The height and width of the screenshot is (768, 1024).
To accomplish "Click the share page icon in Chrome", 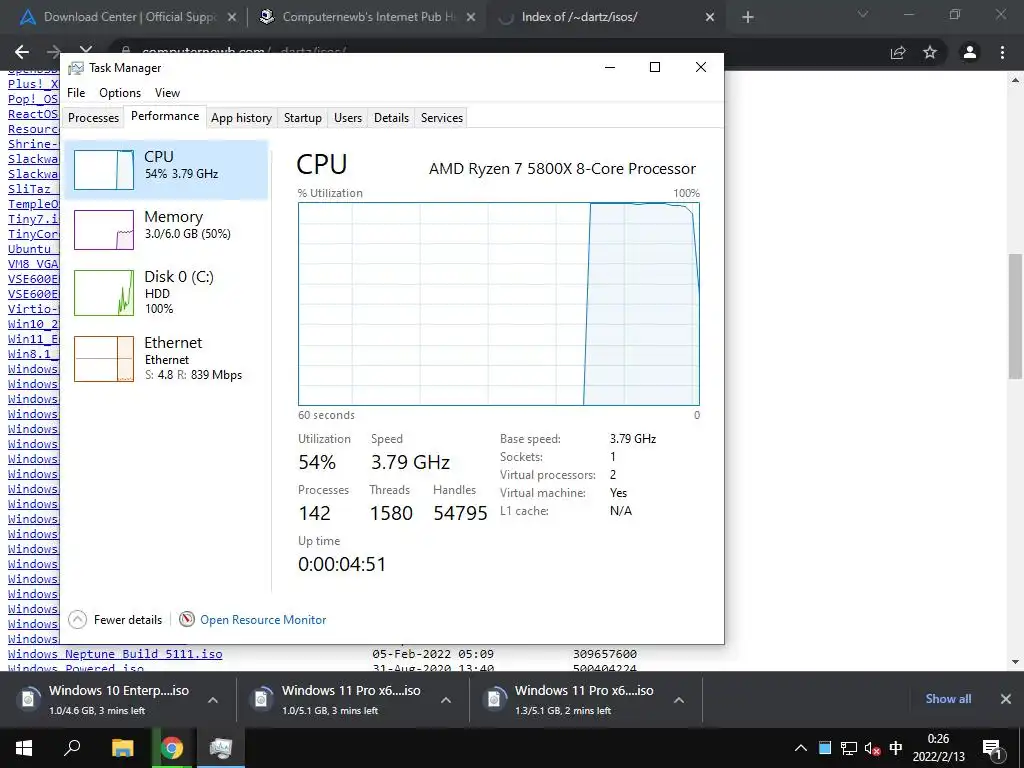I will coord(898,52).
